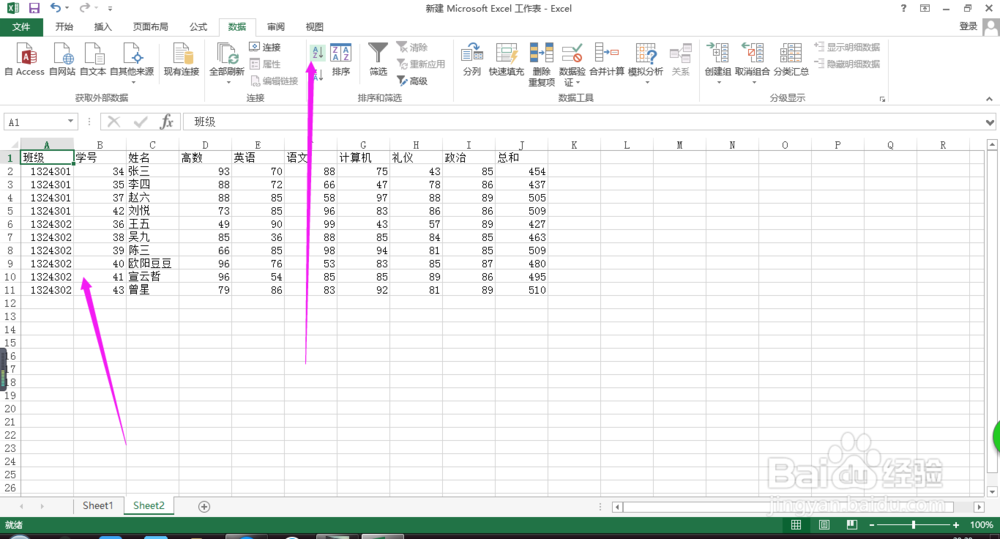Switch to the 视图 View tab

[x=314, y=27]
